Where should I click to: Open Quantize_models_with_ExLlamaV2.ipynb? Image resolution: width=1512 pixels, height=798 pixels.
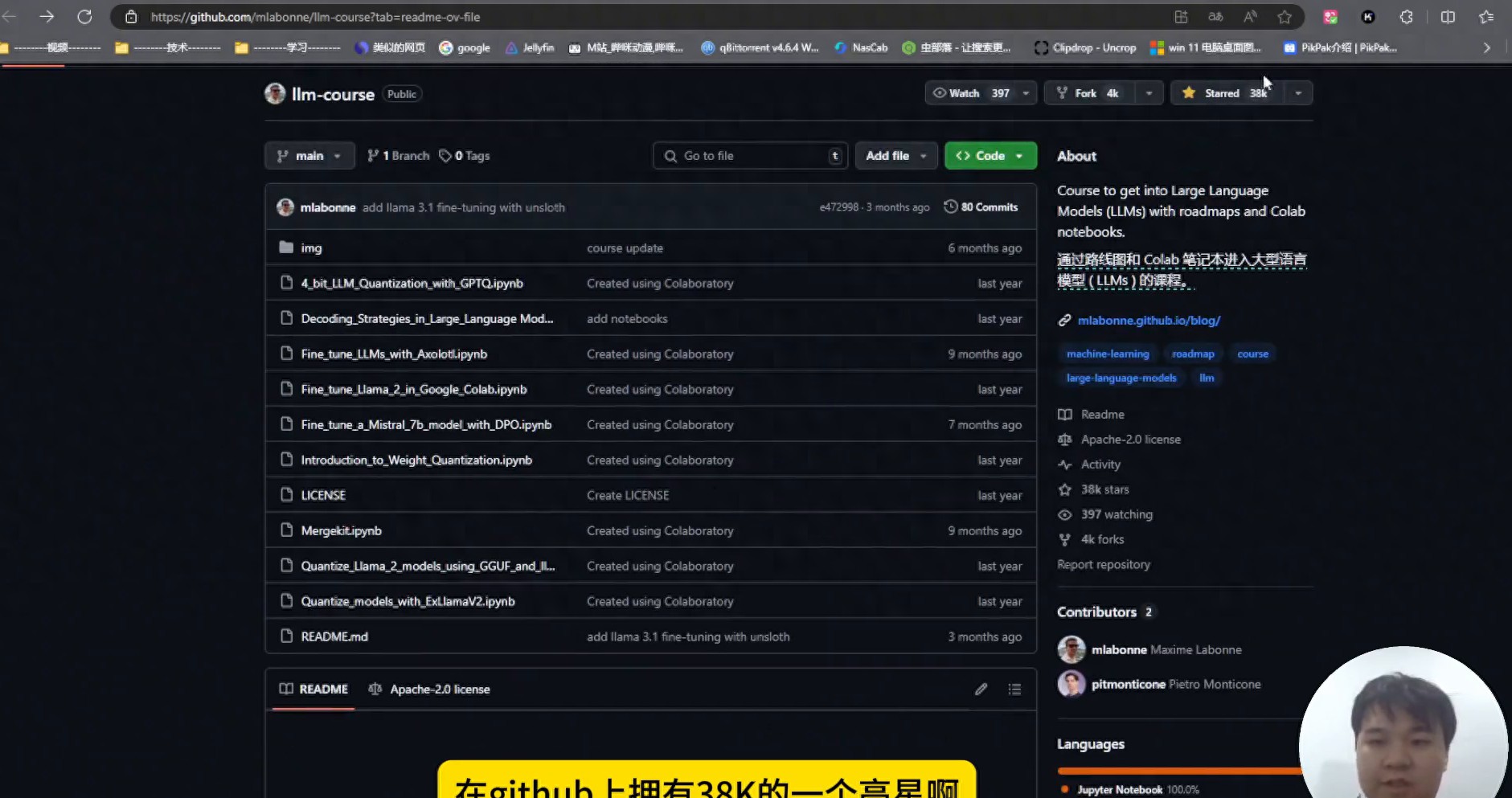[408, 602]
